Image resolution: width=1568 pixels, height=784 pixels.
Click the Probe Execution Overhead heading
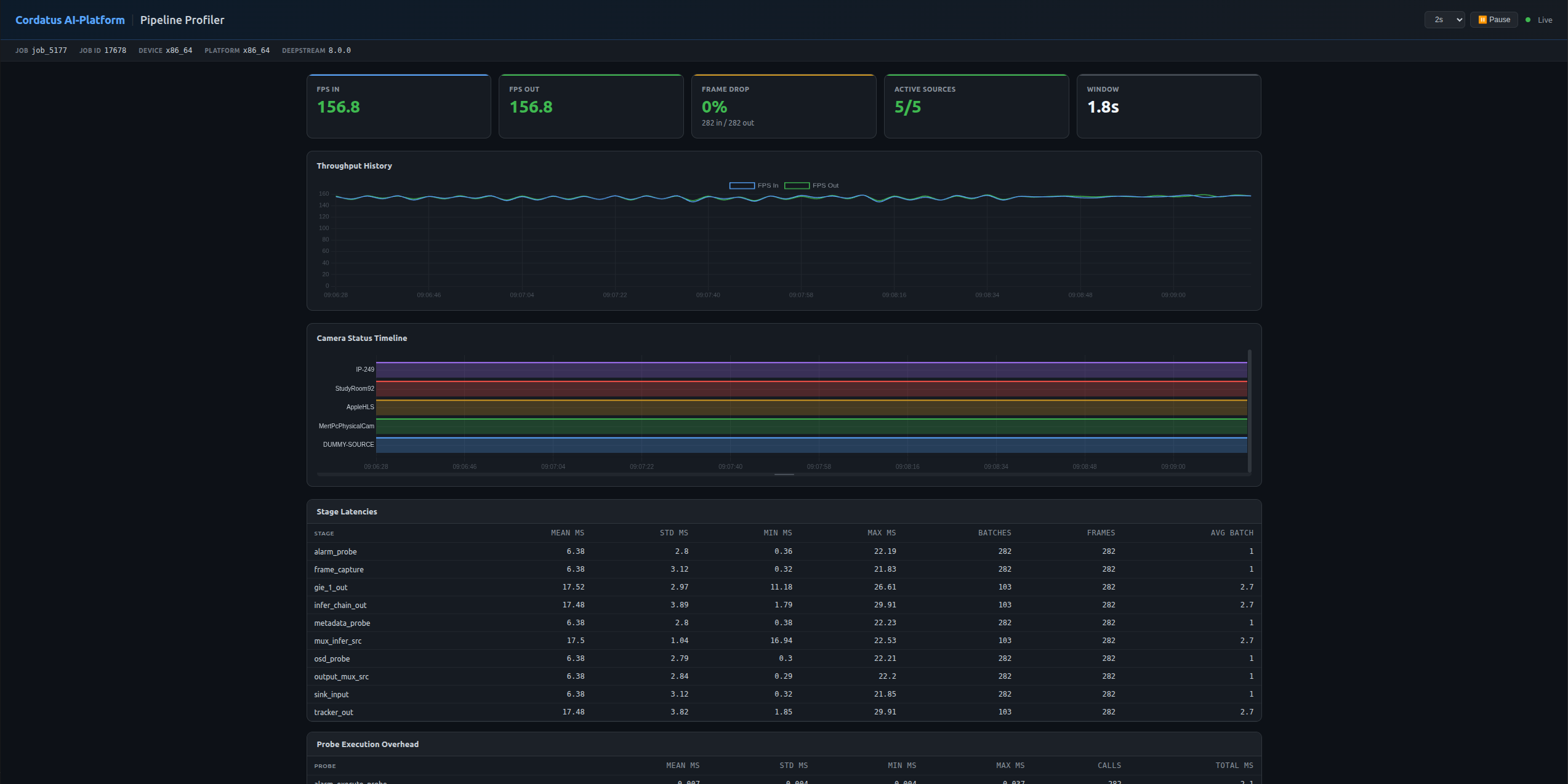tap(368, 745)
